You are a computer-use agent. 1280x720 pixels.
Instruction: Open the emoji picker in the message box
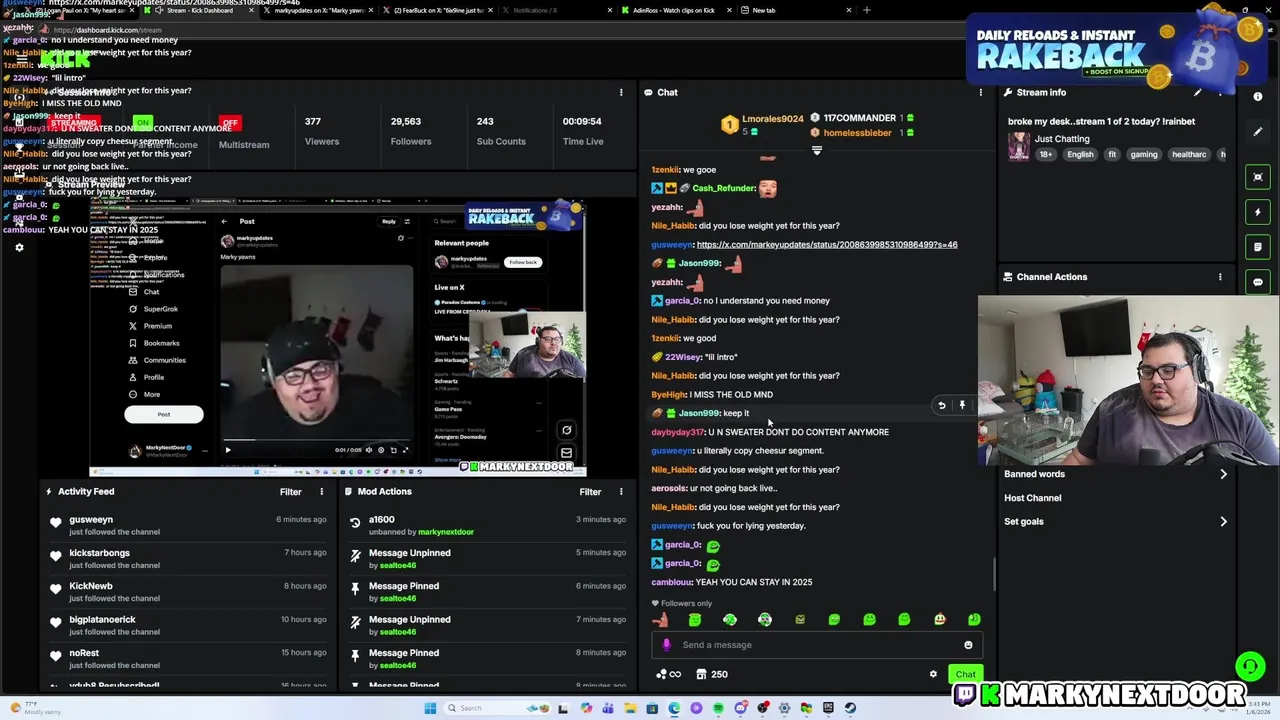(x=968, y=645)
